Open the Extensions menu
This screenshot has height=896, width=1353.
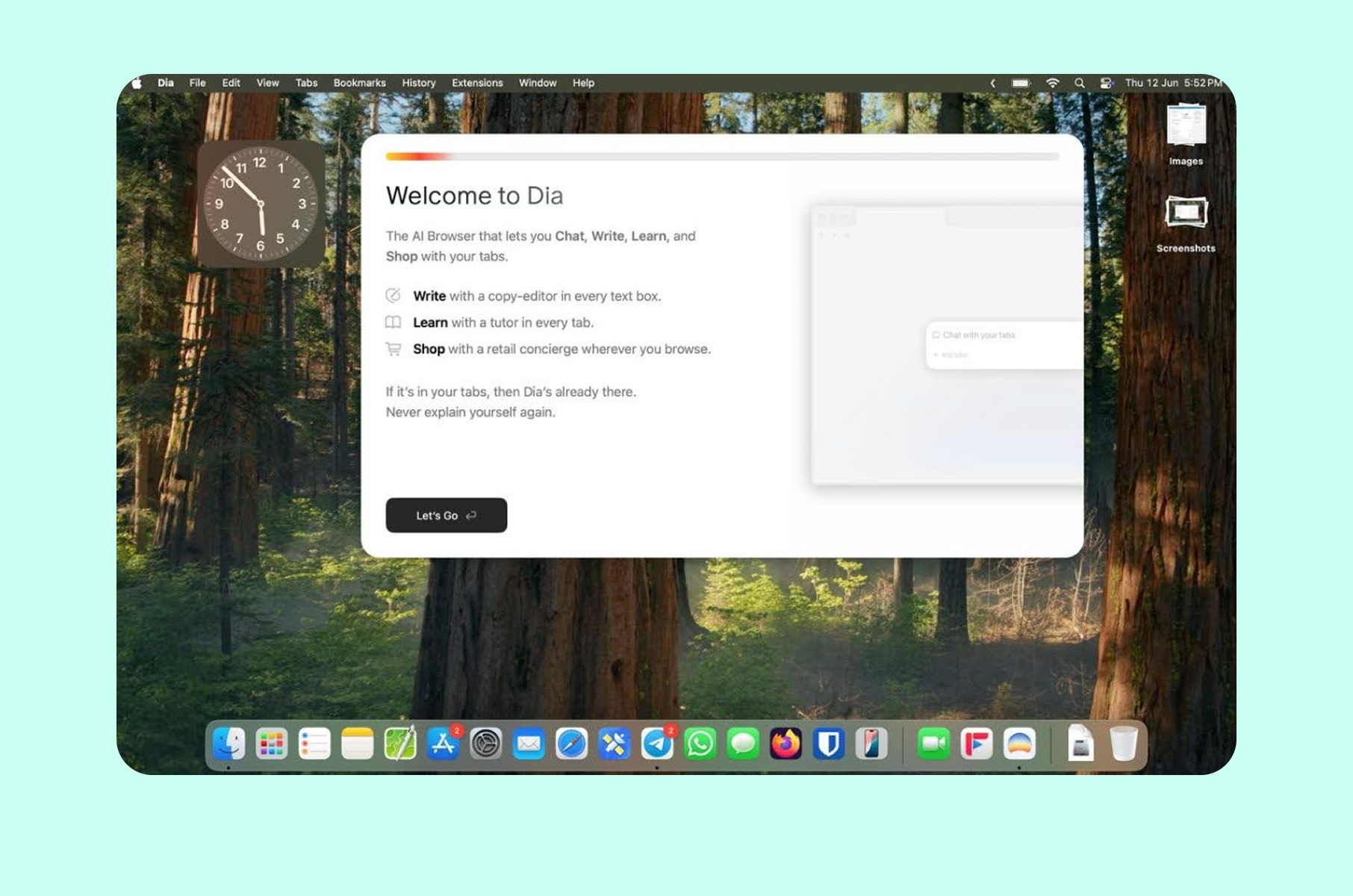point(477,83)
